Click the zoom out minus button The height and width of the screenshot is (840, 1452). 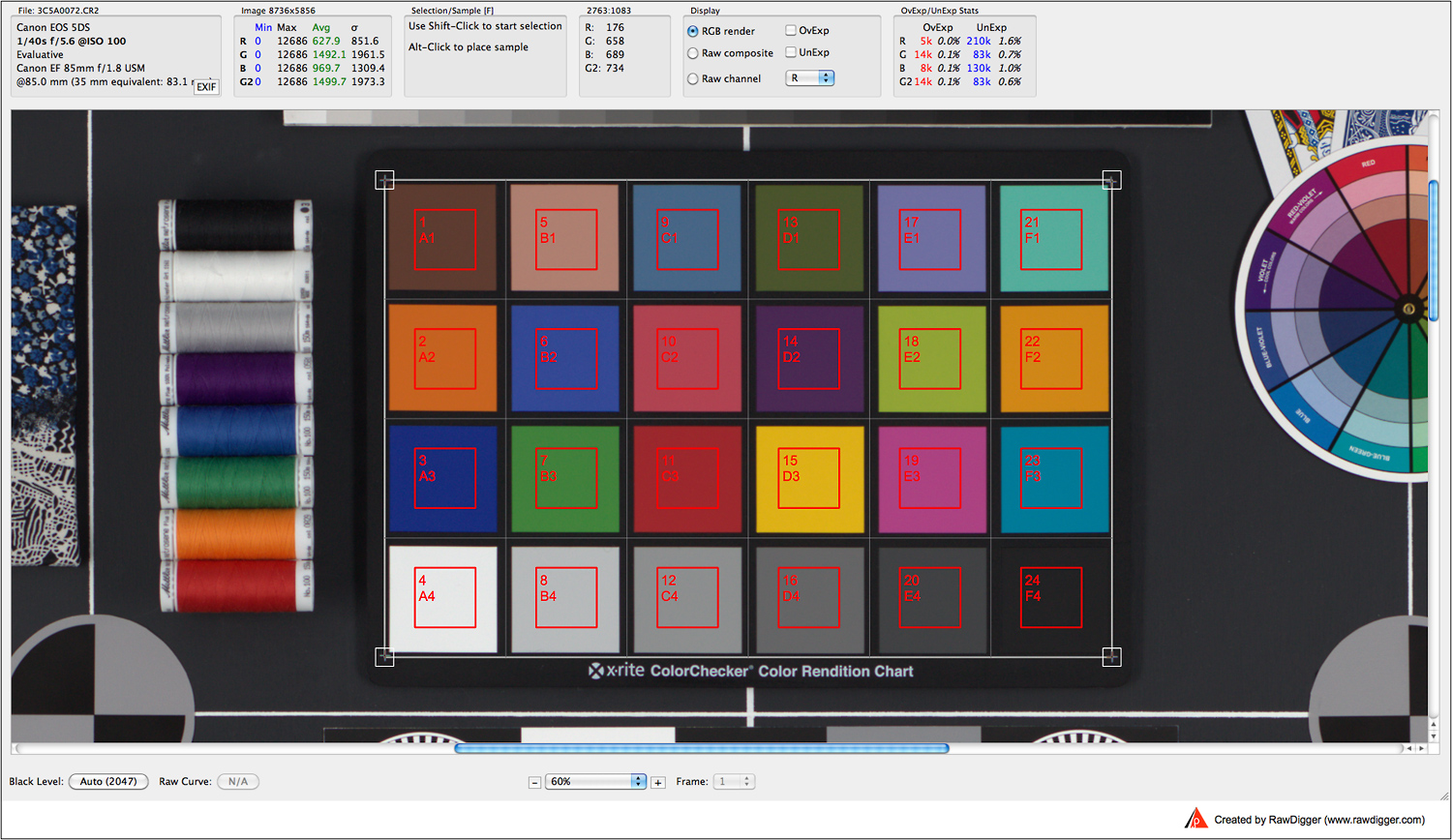point(534,782)
